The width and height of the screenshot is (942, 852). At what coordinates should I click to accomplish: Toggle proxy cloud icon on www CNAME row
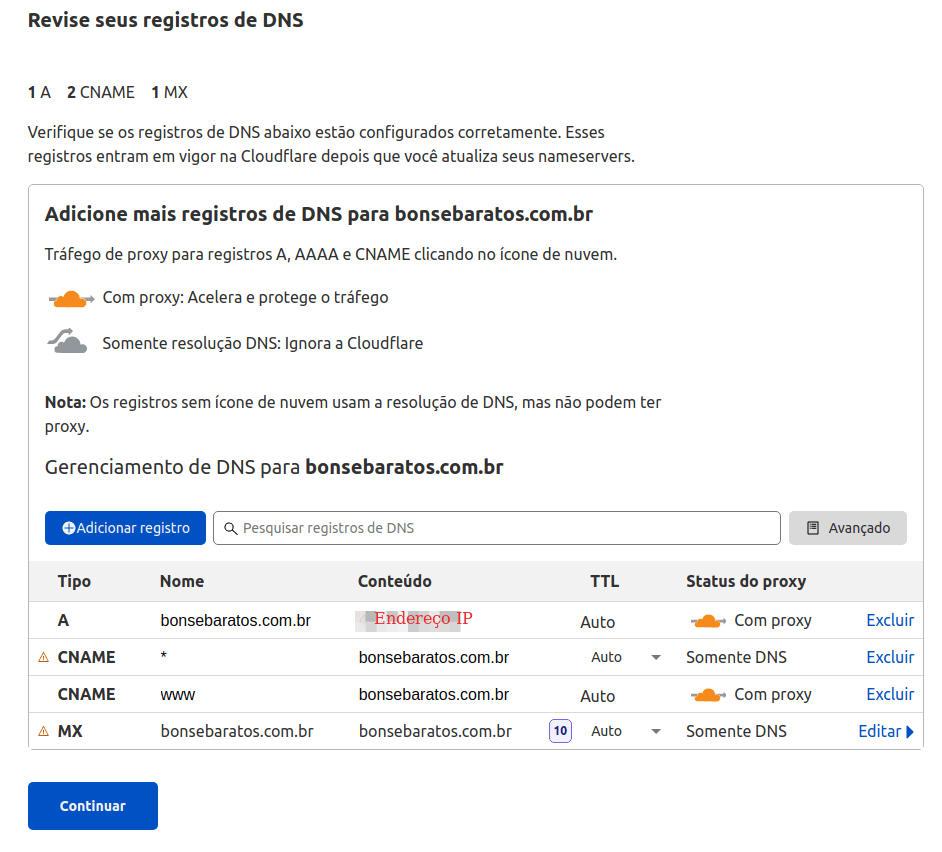pos(708,695)
